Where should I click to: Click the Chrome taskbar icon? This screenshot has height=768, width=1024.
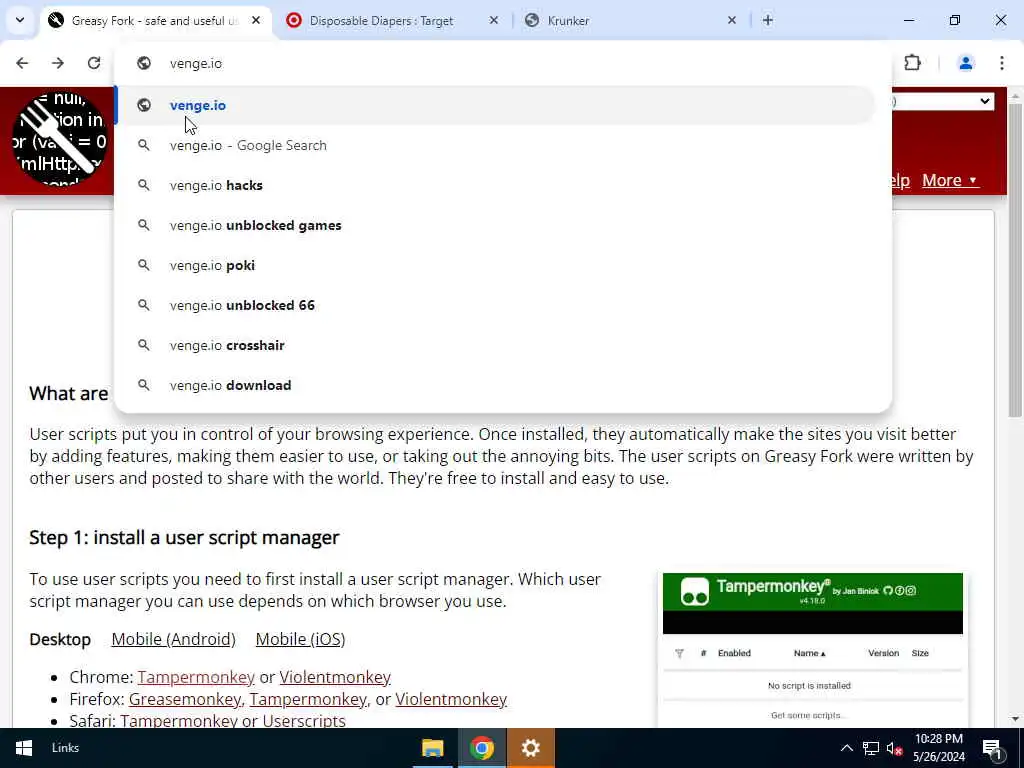click(482, 748)
